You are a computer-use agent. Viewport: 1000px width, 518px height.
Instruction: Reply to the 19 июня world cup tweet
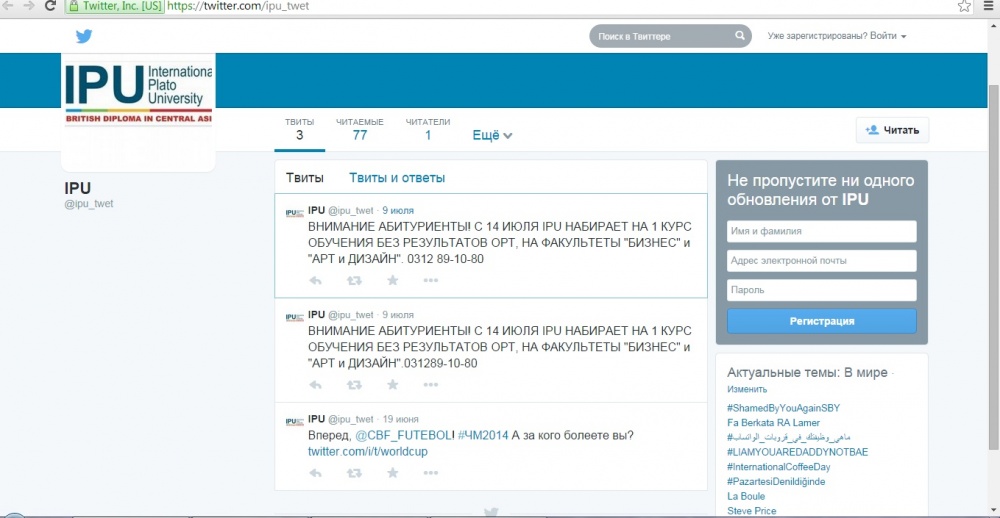[x=315, y=473]
